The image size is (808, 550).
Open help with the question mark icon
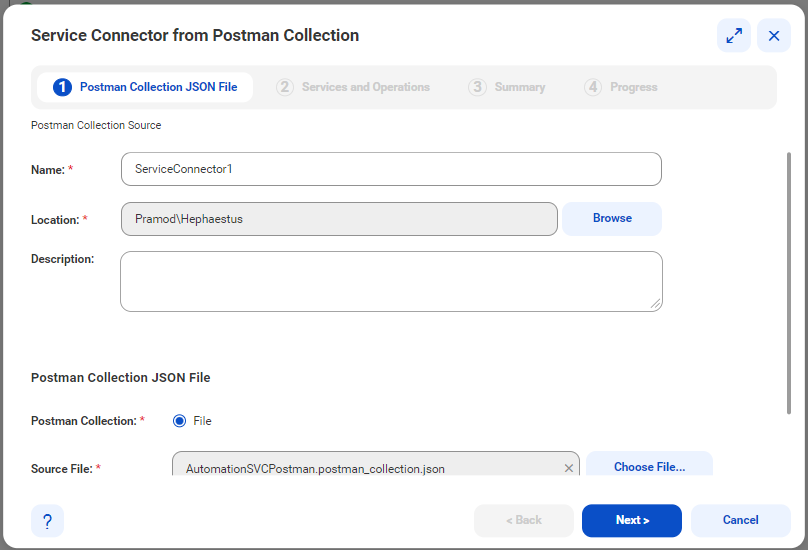(x=47, y=521)
